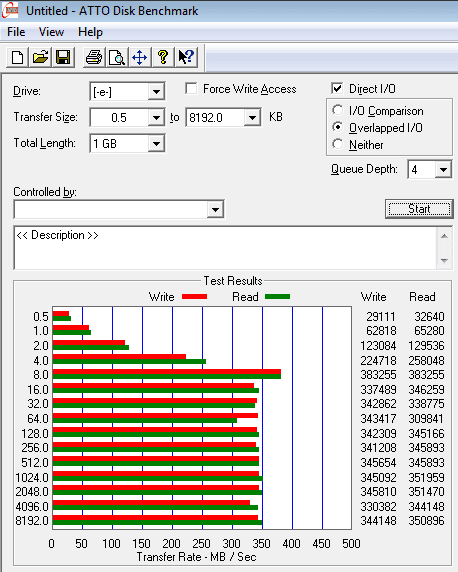This screenshot has width=458, height=572.
Task: Choose the Neither radio option
Action: (x=338, y=144)
